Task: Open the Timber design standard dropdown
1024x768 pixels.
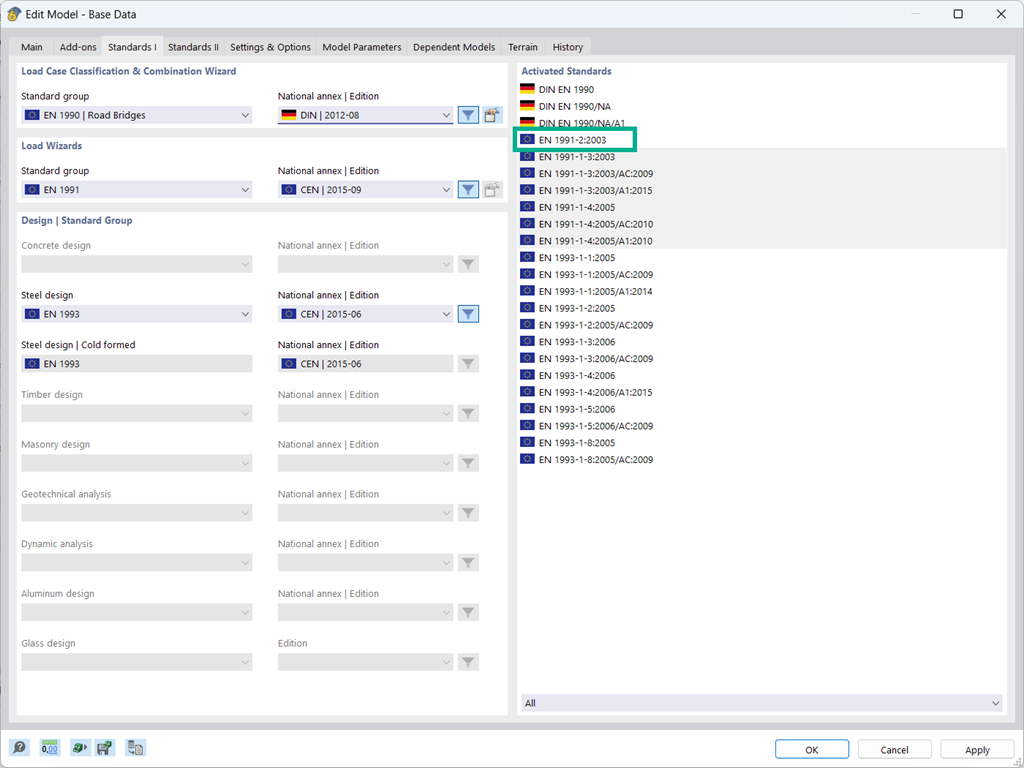Action: 136,413
